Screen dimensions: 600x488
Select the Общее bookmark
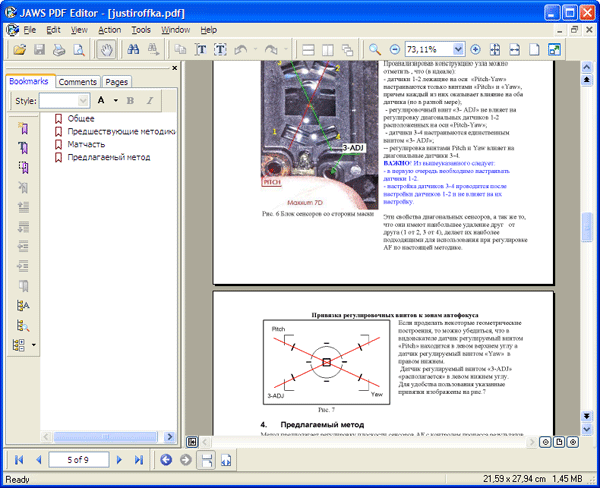[81, 119]
